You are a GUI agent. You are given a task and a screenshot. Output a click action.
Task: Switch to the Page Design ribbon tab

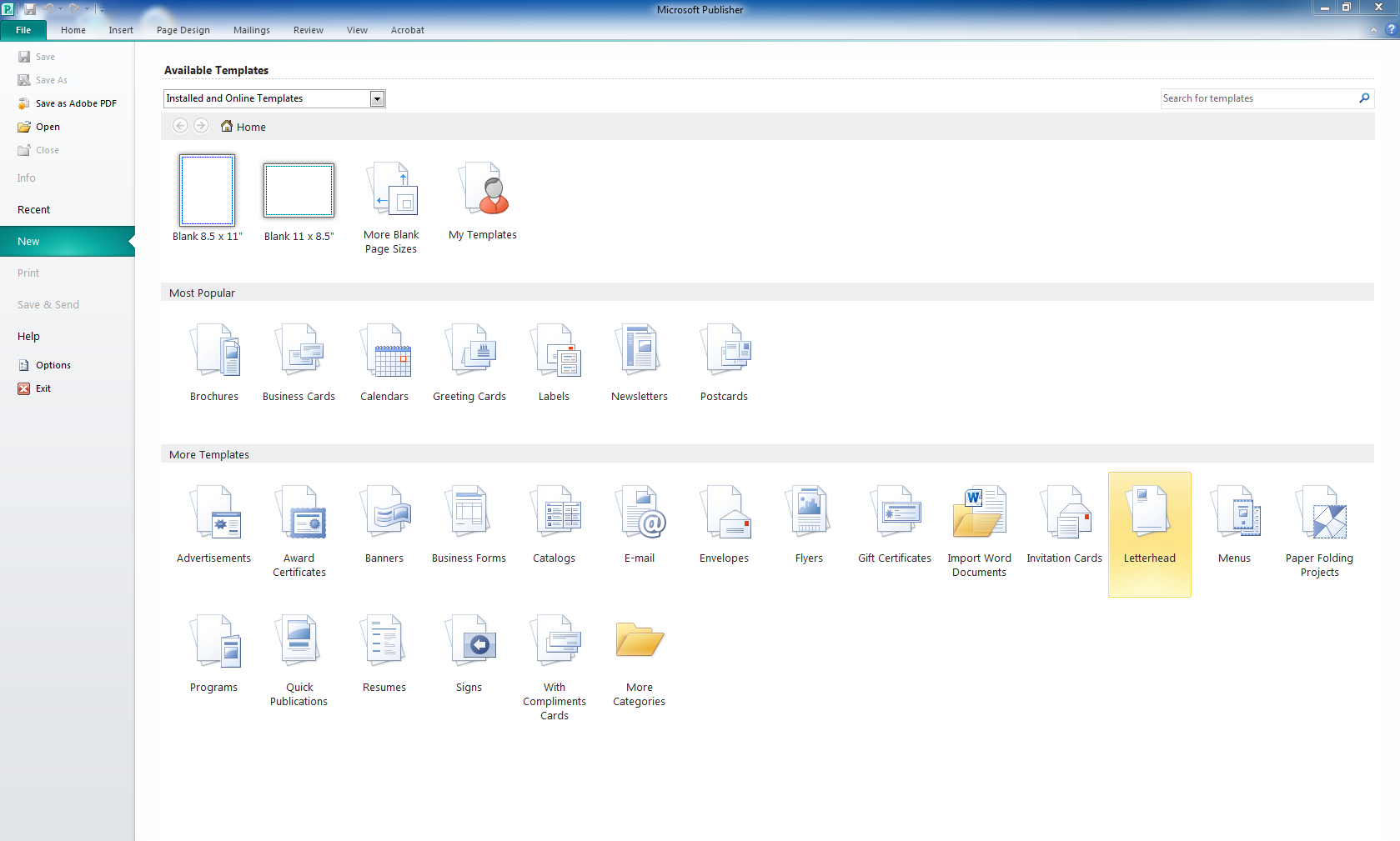[183, 30]
